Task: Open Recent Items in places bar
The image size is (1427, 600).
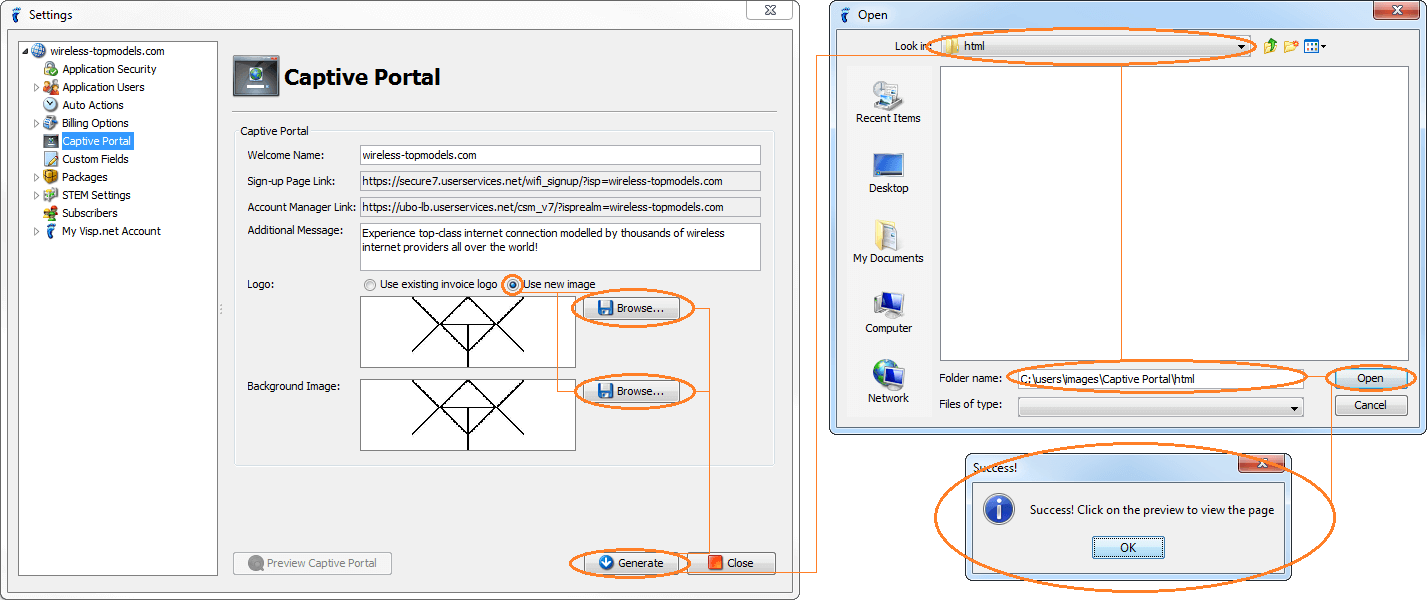Action: 888,102
